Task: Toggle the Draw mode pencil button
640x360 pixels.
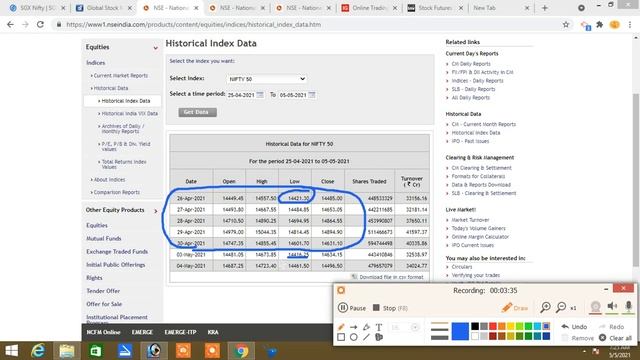Action: (514, 307)
